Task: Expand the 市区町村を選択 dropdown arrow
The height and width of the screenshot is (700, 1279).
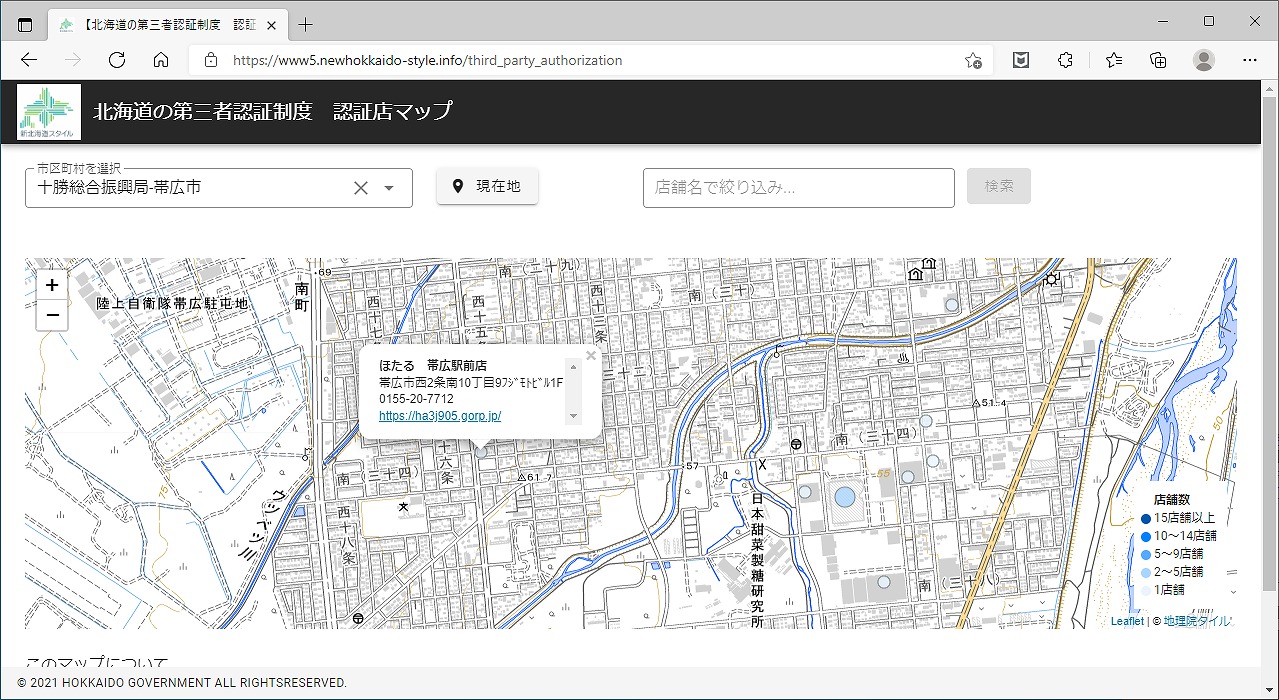Action: [x=390, y=188]
